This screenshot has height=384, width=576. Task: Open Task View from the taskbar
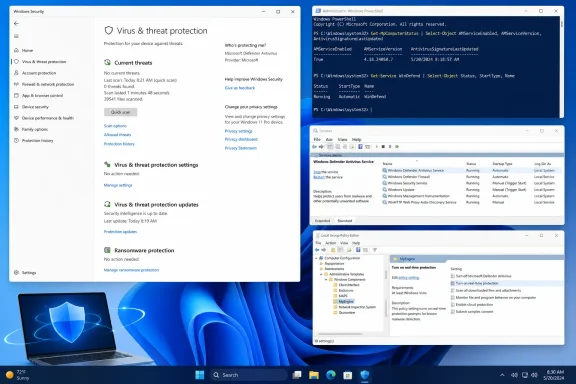tap(297, 375)
